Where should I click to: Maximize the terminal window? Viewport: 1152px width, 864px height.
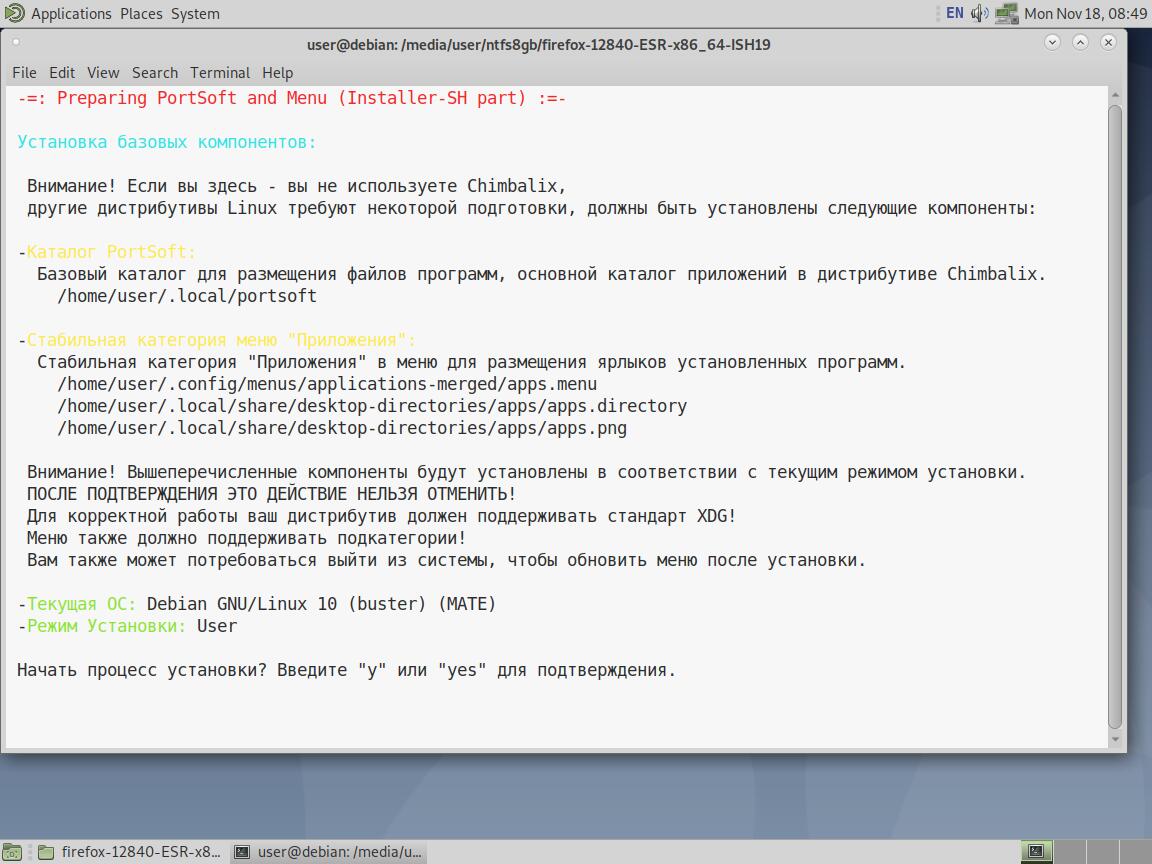pyautogui.click(x=1080, y=43)
